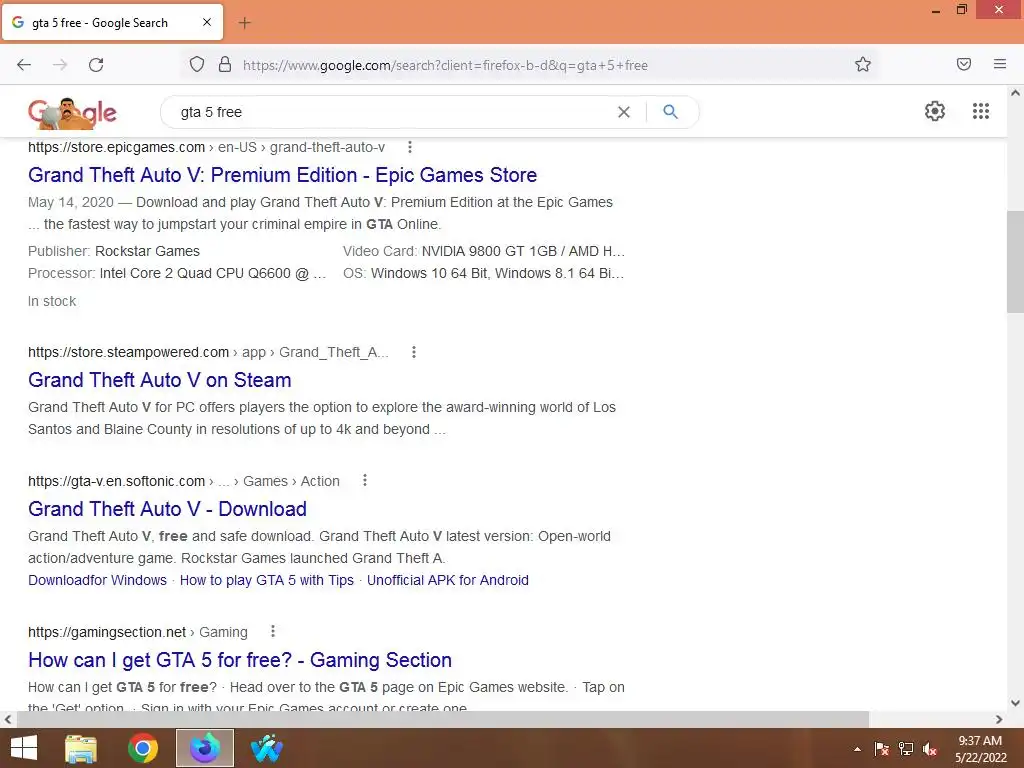Click the address bar URL

[445, 65]
